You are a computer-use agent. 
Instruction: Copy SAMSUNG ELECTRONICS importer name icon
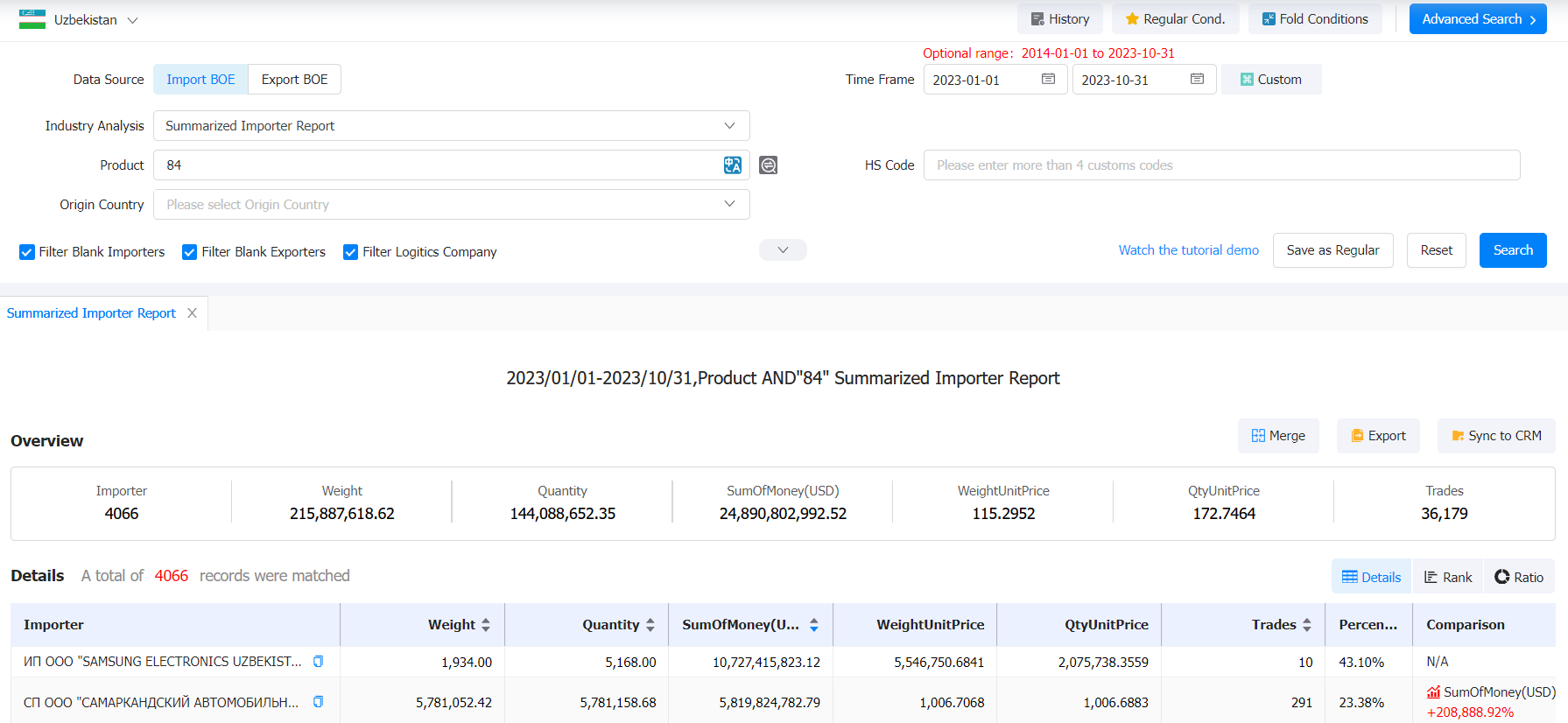pos(318,662)
